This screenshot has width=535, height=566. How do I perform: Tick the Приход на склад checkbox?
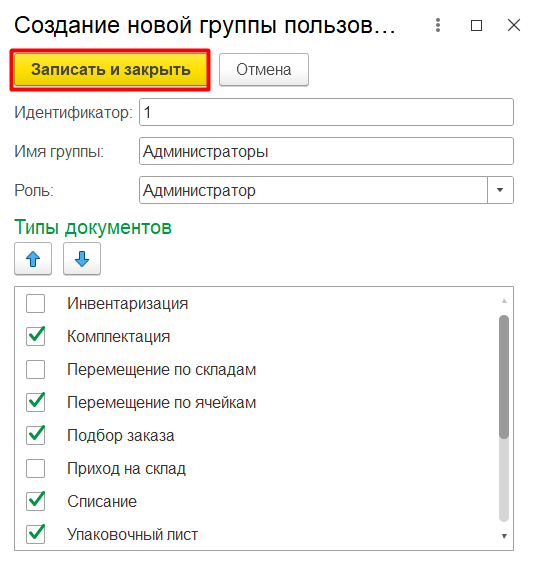tap(35, 468)
